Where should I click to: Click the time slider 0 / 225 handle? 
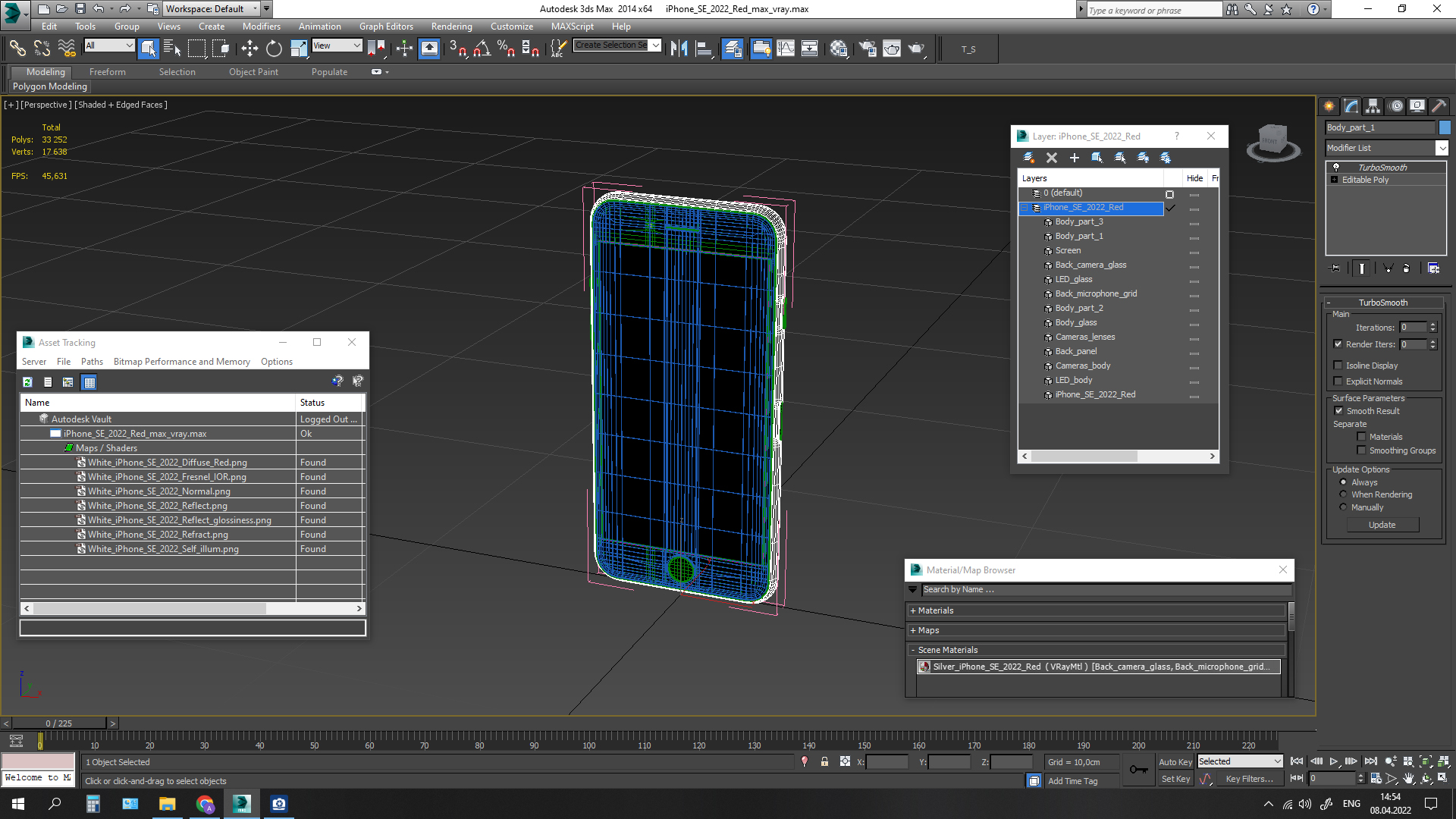[x=59, y=723]
